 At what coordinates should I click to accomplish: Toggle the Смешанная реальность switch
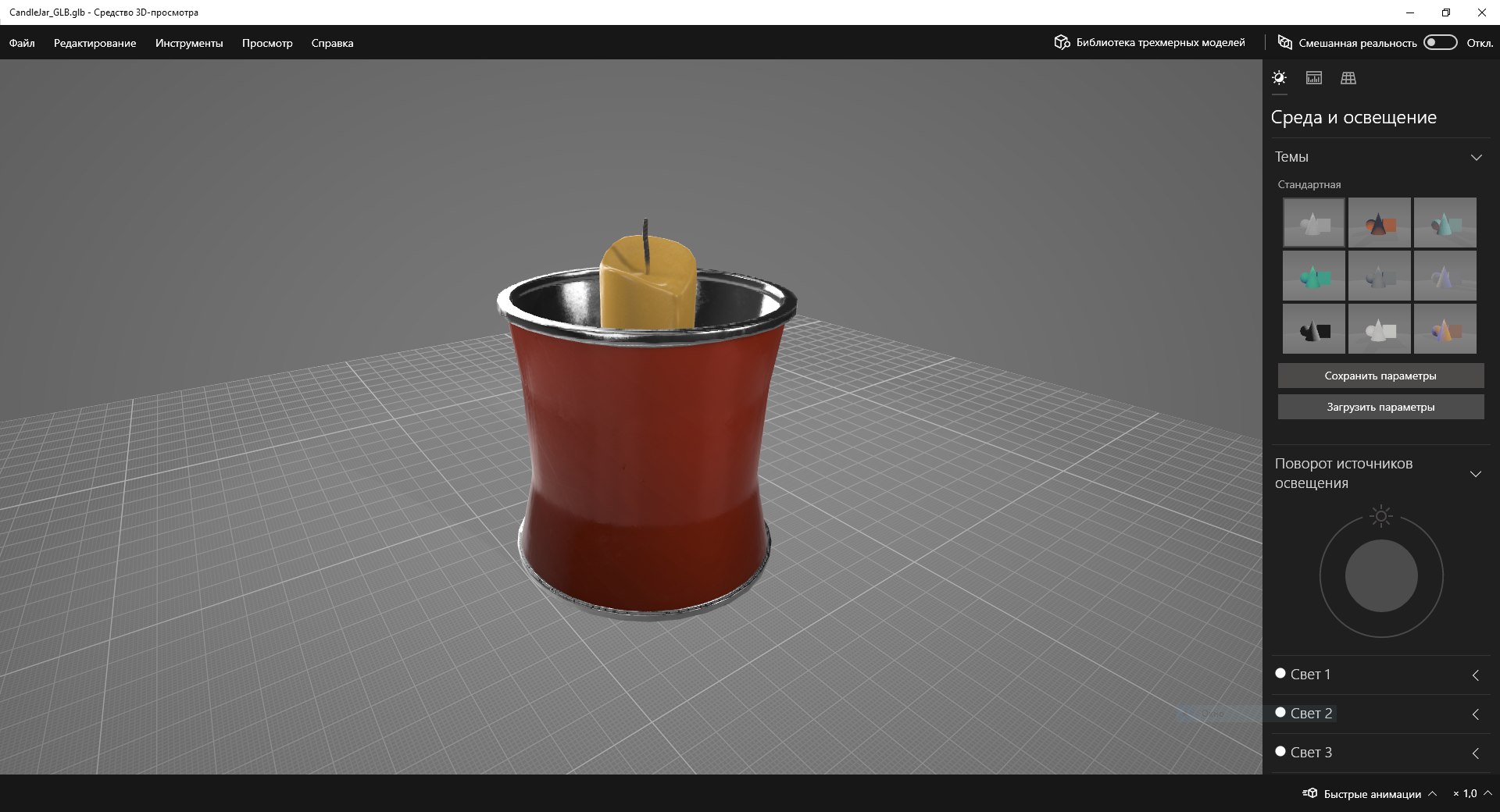1441,42
